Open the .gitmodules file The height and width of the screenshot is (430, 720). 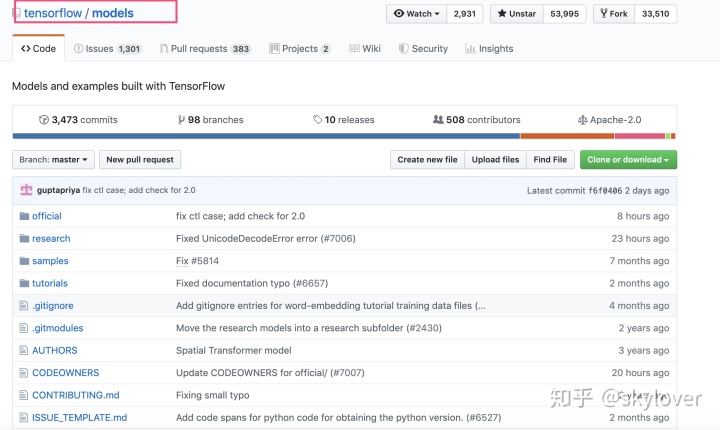[x=58, y=328]
